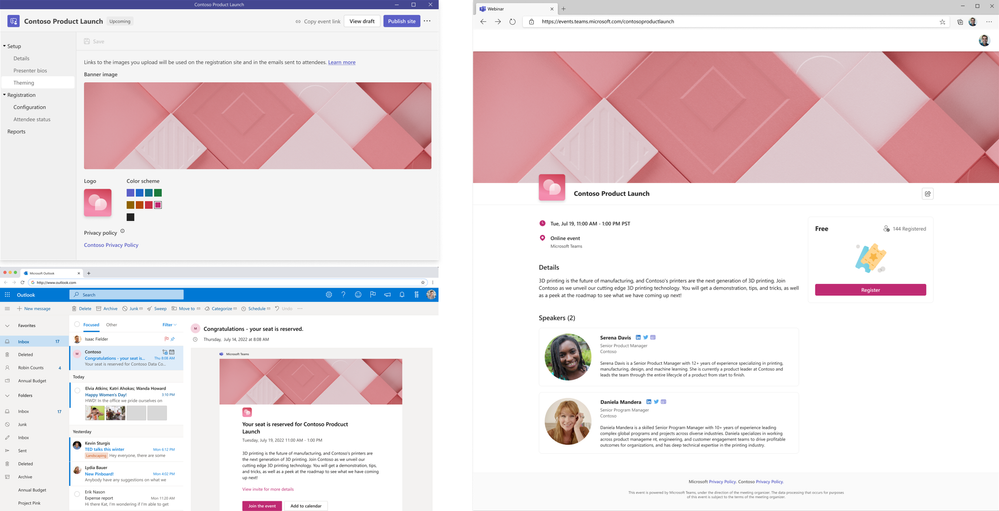The image size is (999, 511).
Task: Switch to the Focused inbox tab
Action: (x=91, y=324)
